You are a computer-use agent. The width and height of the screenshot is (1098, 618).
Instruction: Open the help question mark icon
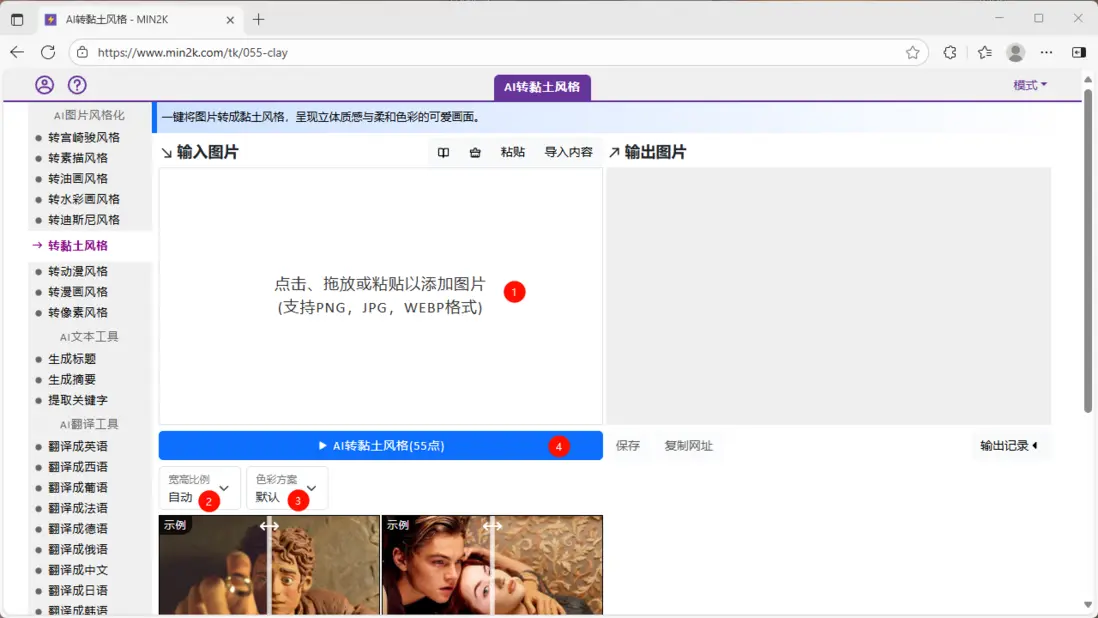click(77, 85)
